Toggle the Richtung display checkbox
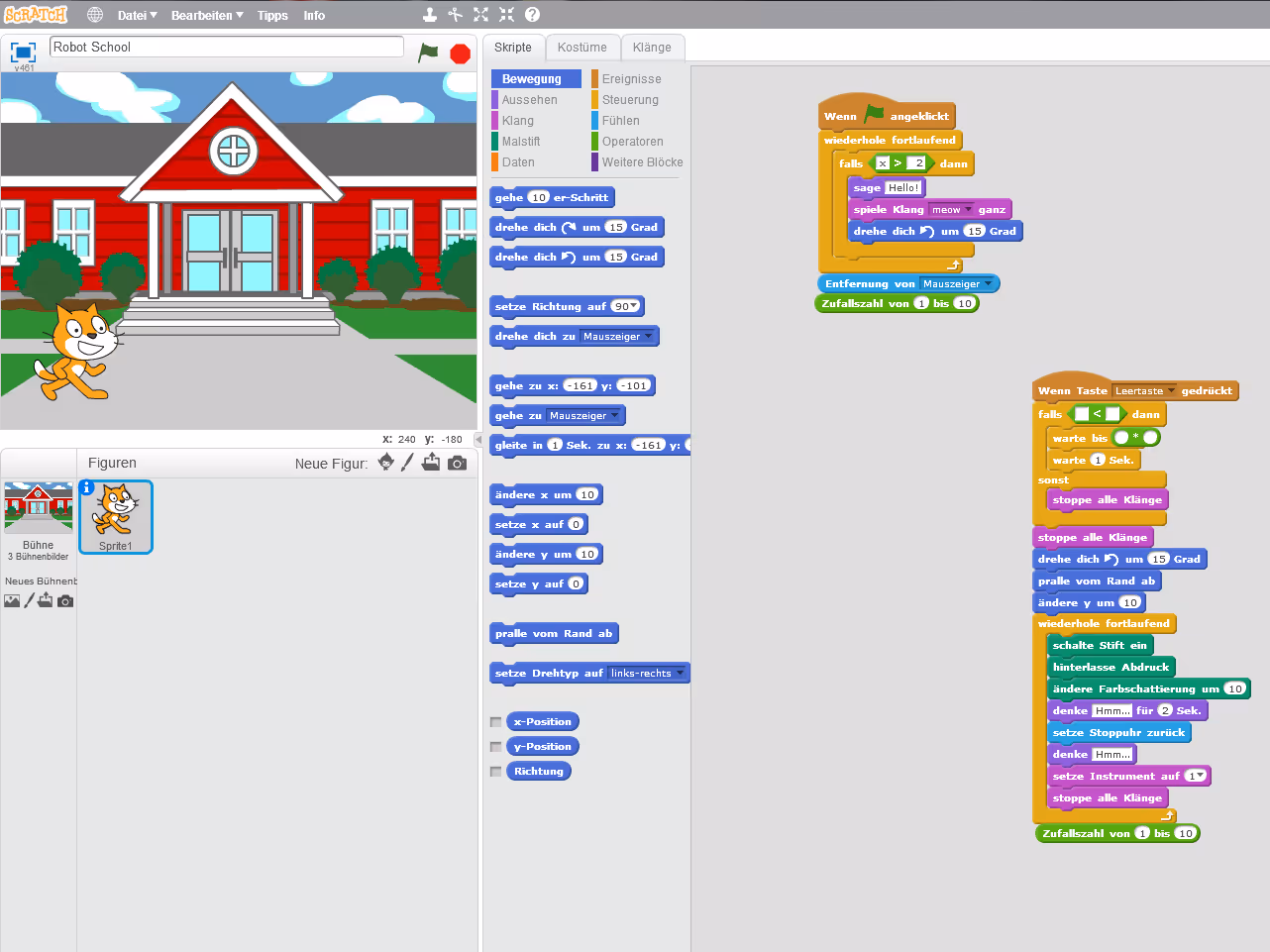Screen dimensions: 1270x952 point(495,771)
